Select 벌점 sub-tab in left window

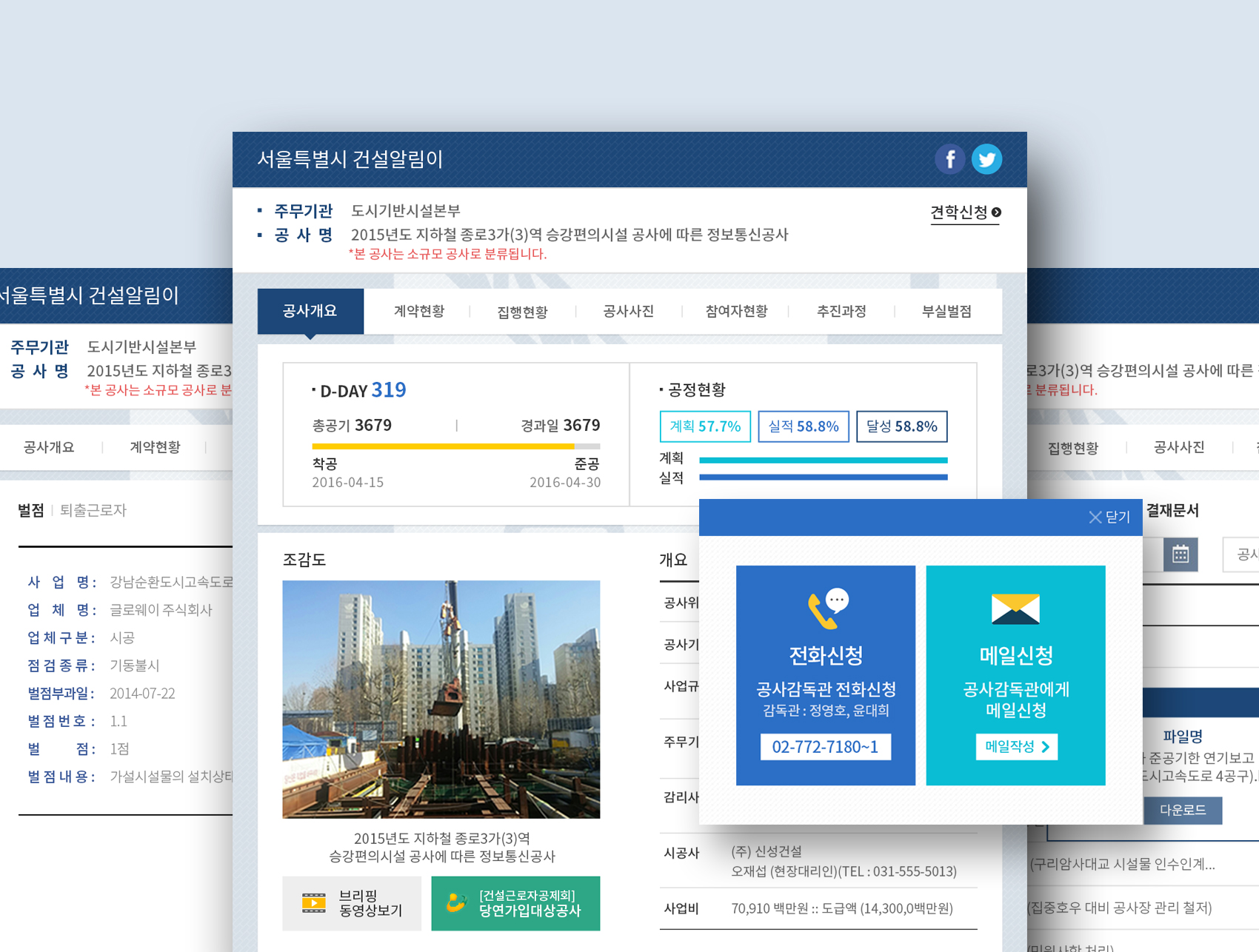(x=31, y=510)
